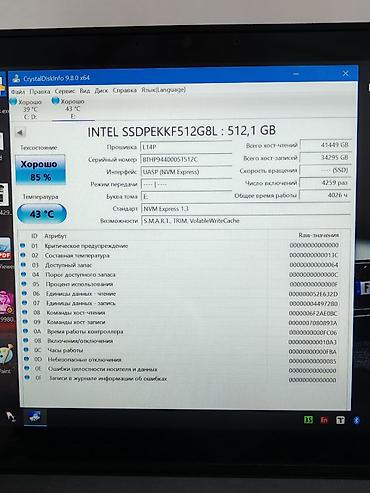Click total host reads value 41449 GB

325,145
